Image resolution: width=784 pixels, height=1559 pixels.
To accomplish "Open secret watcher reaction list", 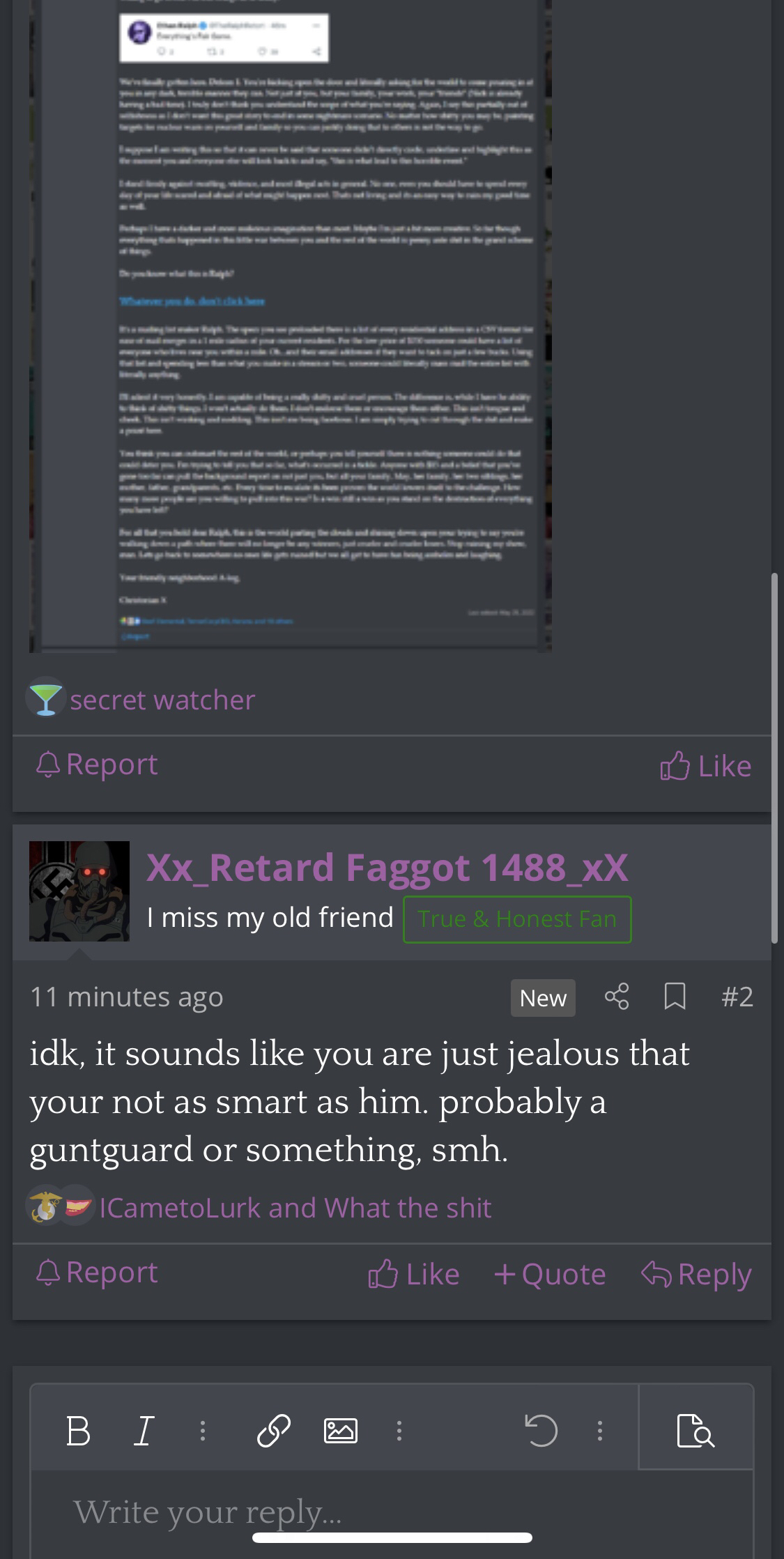I will coord(162,700).
